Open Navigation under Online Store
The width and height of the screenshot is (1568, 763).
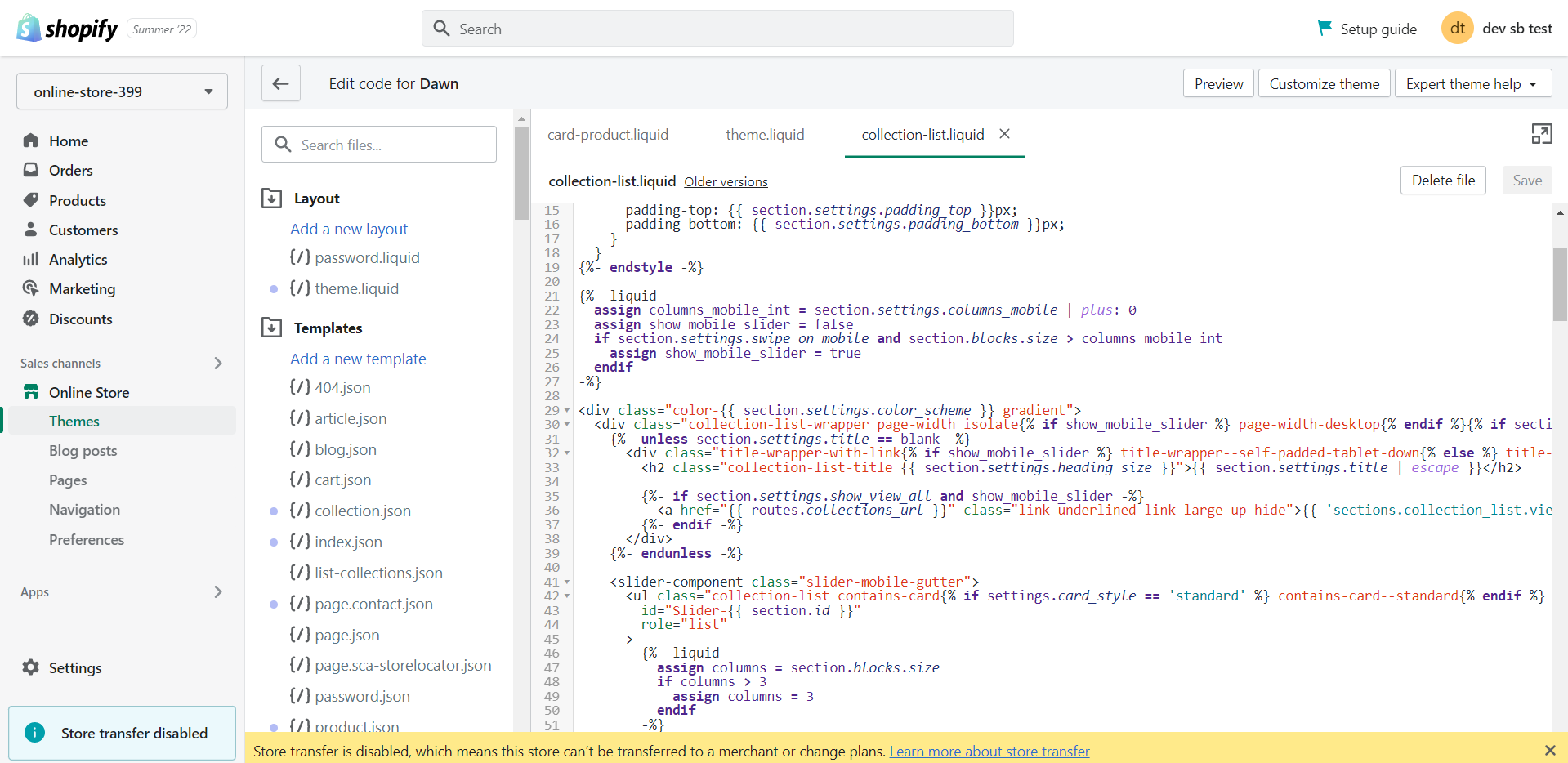pos(84,510)
